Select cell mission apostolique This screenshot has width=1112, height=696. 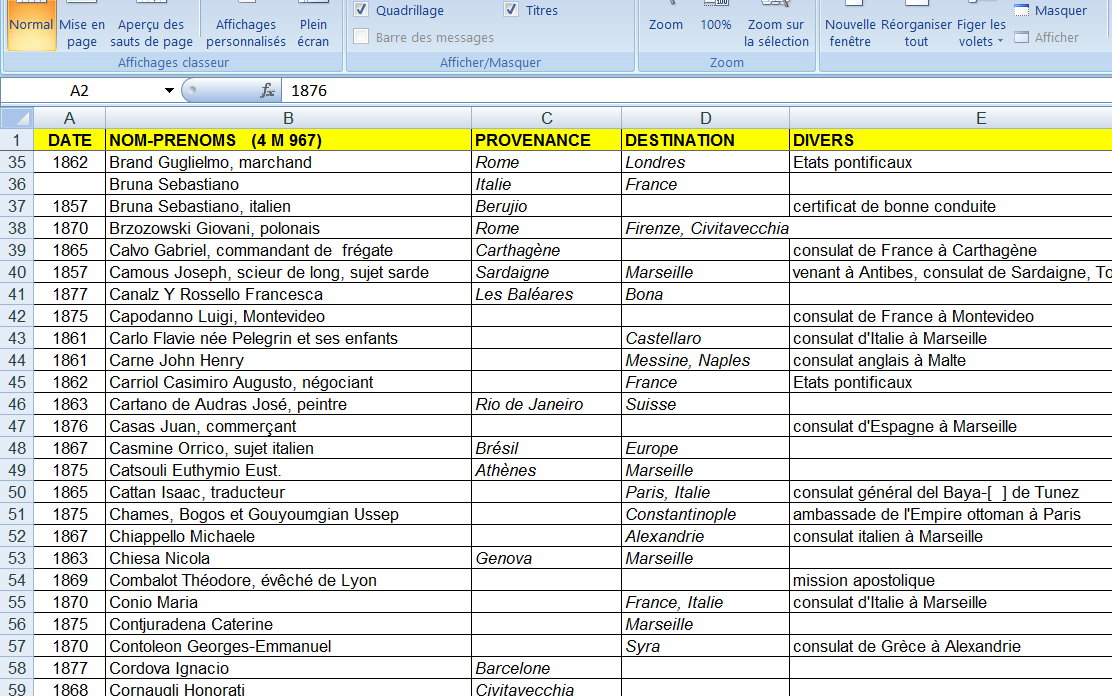950,580
